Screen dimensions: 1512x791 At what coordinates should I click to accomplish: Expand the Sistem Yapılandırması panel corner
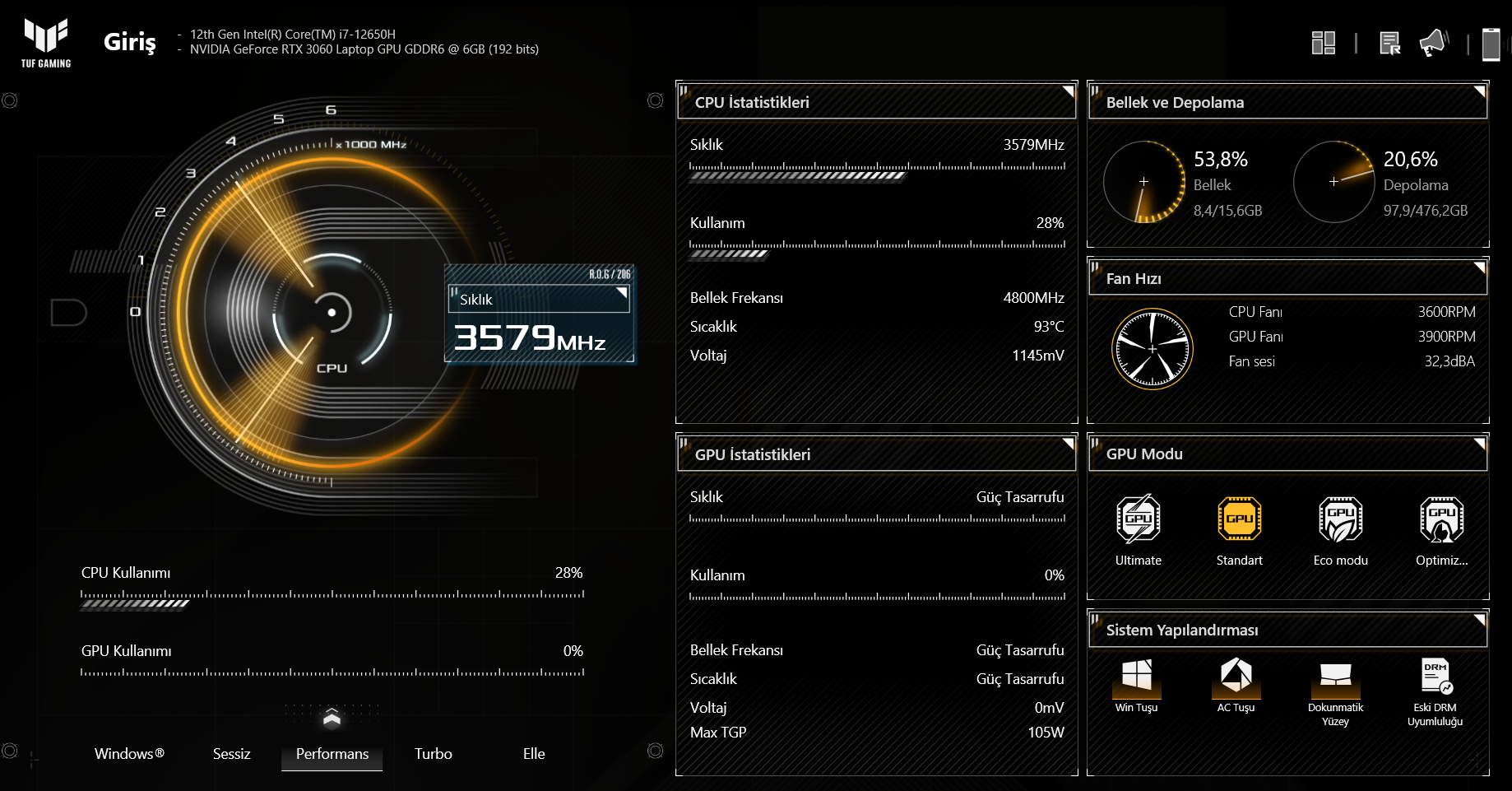(1479, 619)
